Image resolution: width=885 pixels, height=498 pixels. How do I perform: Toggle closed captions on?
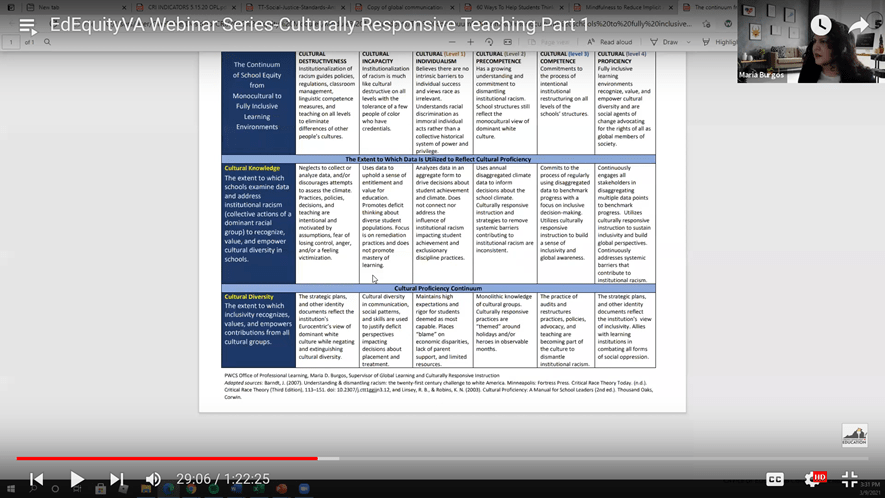(x=774, y=479)
